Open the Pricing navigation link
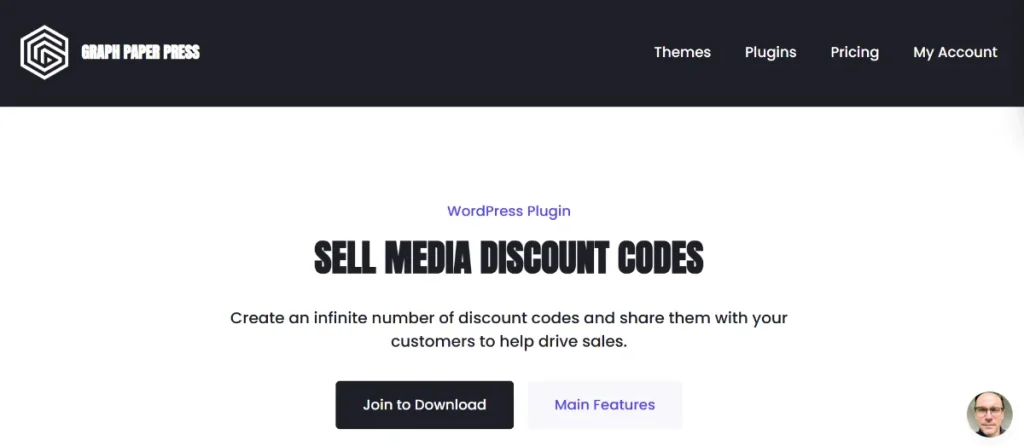 coord(854,52)
